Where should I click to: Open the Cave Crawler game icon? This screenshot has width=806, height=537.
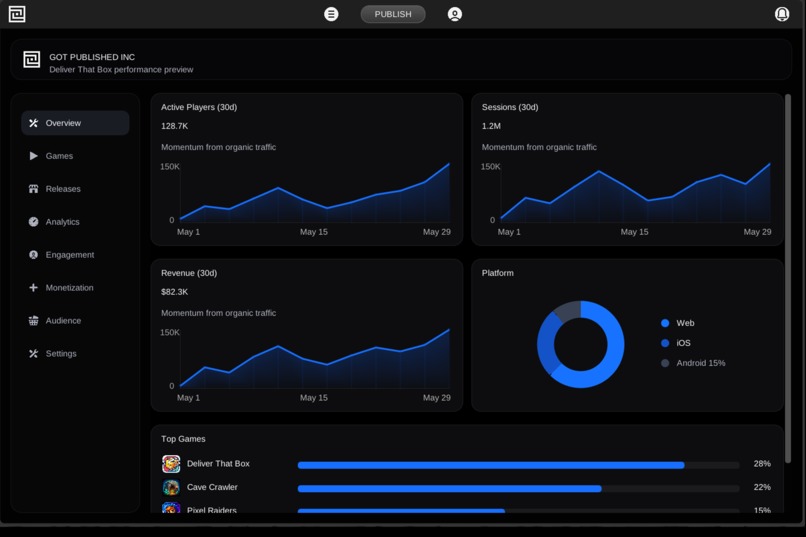171,487
